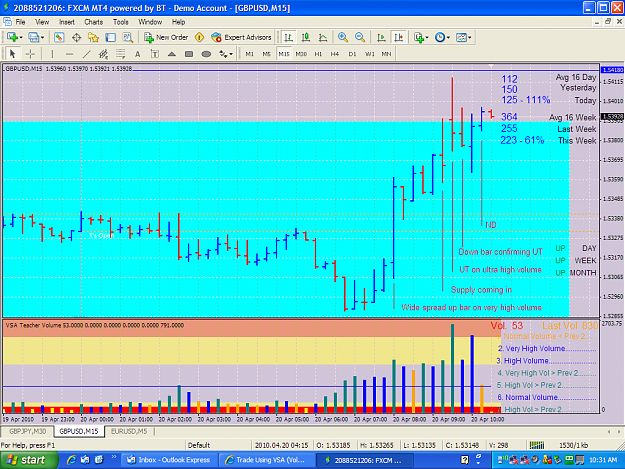Switch timeframe to M5
Viewport: 625px width, 469px height.
click(266, 54)
